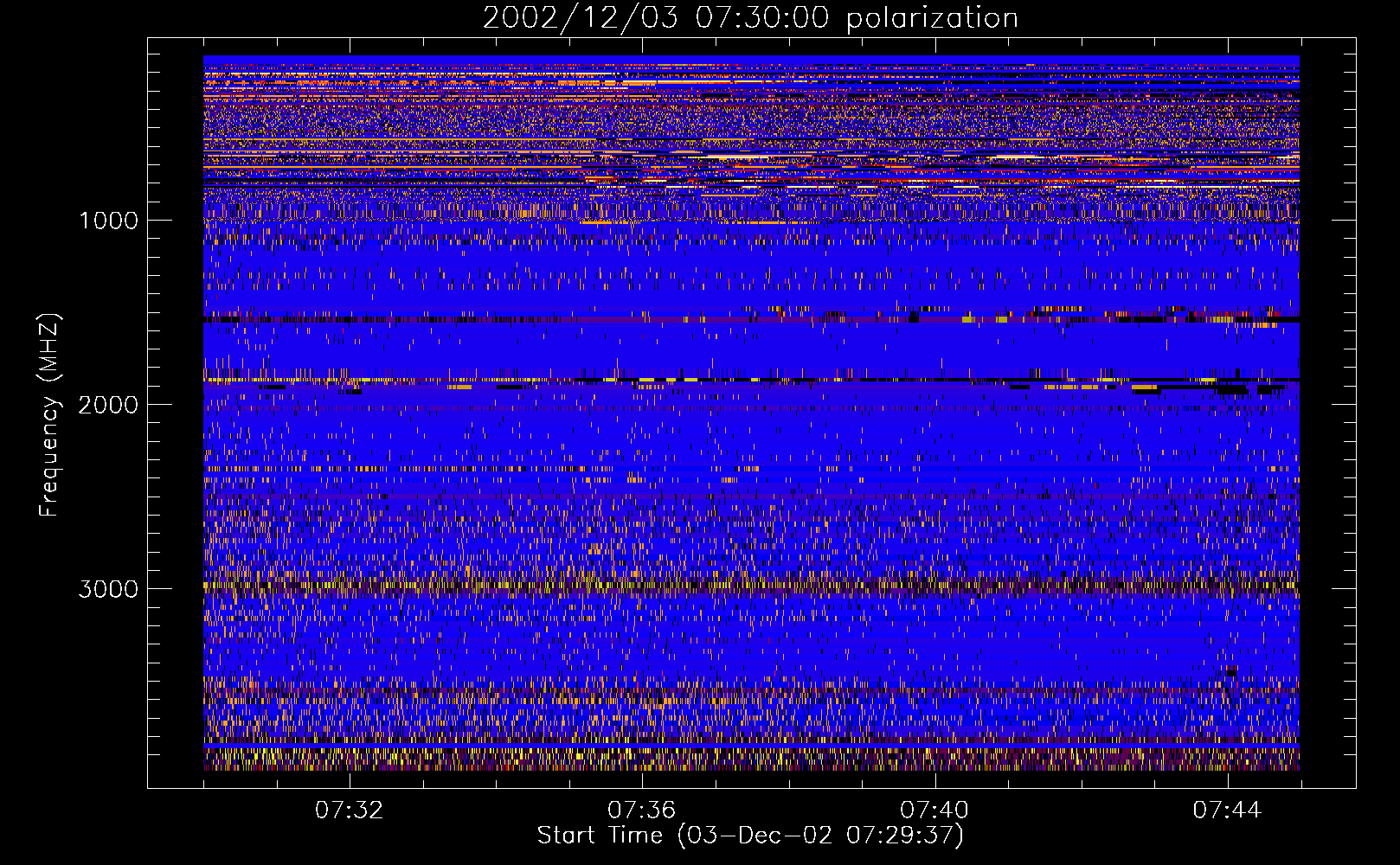Click the 'Start Time (03-Dec-02 07:29:37)' axis caption
The image size is (1400, 865).
(749, 836)
